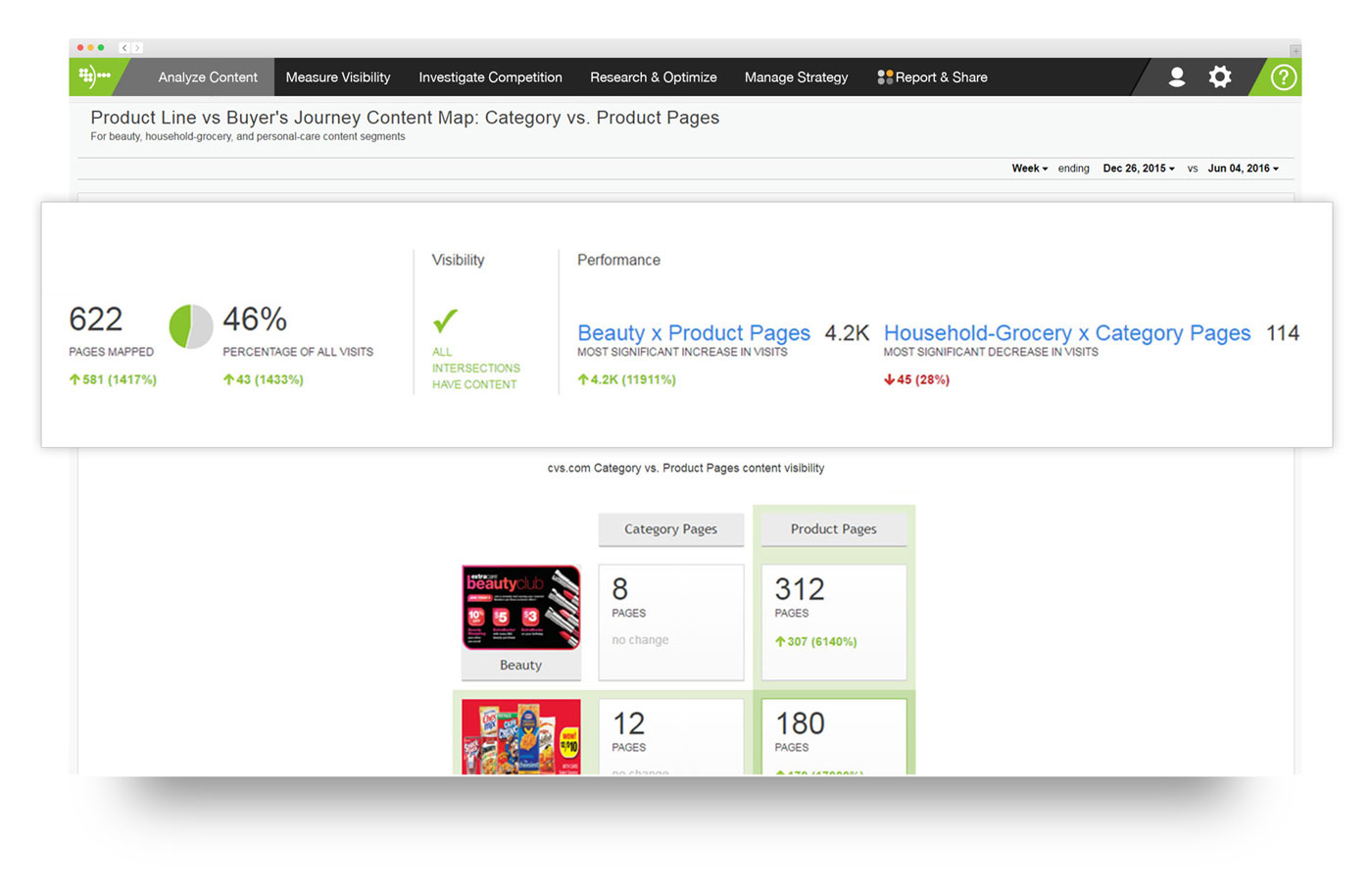Viewport: 1372px width, 895px height.
Task: Click the Visibility section heading
Action: (458, 260)
